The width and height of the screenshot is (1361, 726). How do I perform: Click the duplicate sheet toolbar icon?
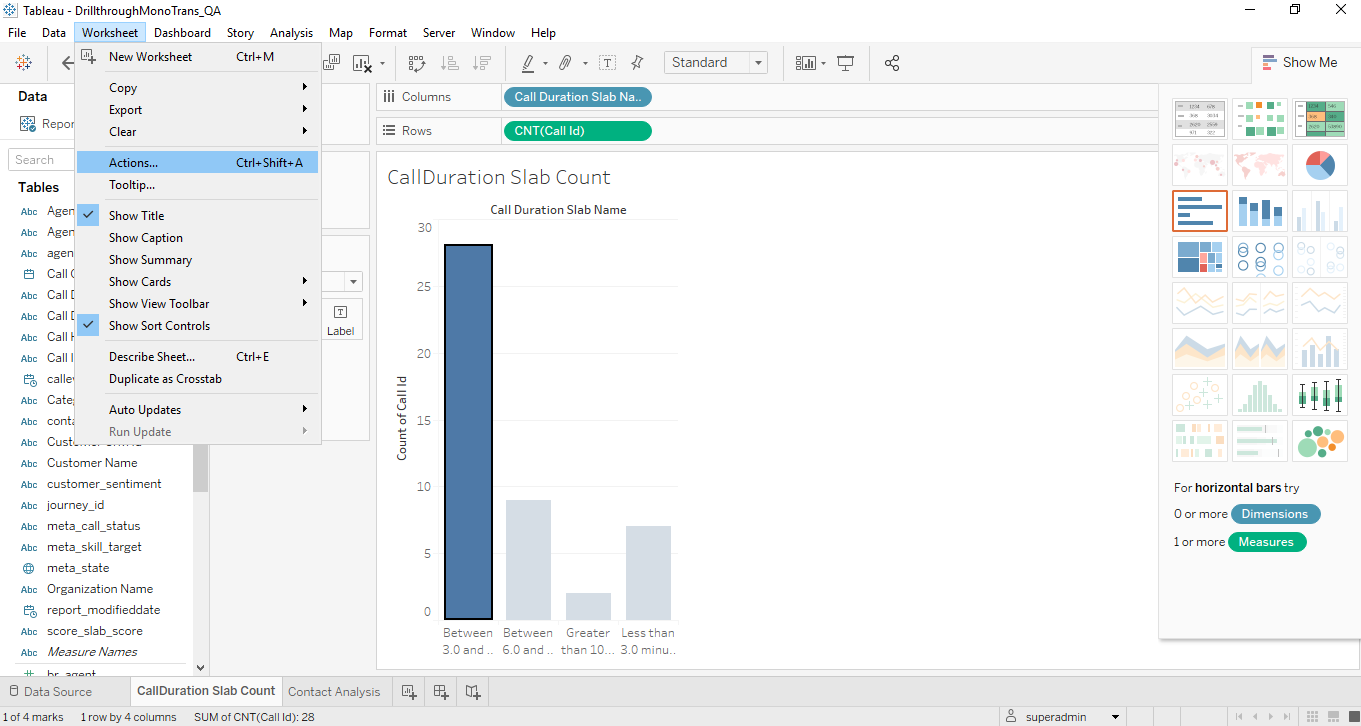330,63
